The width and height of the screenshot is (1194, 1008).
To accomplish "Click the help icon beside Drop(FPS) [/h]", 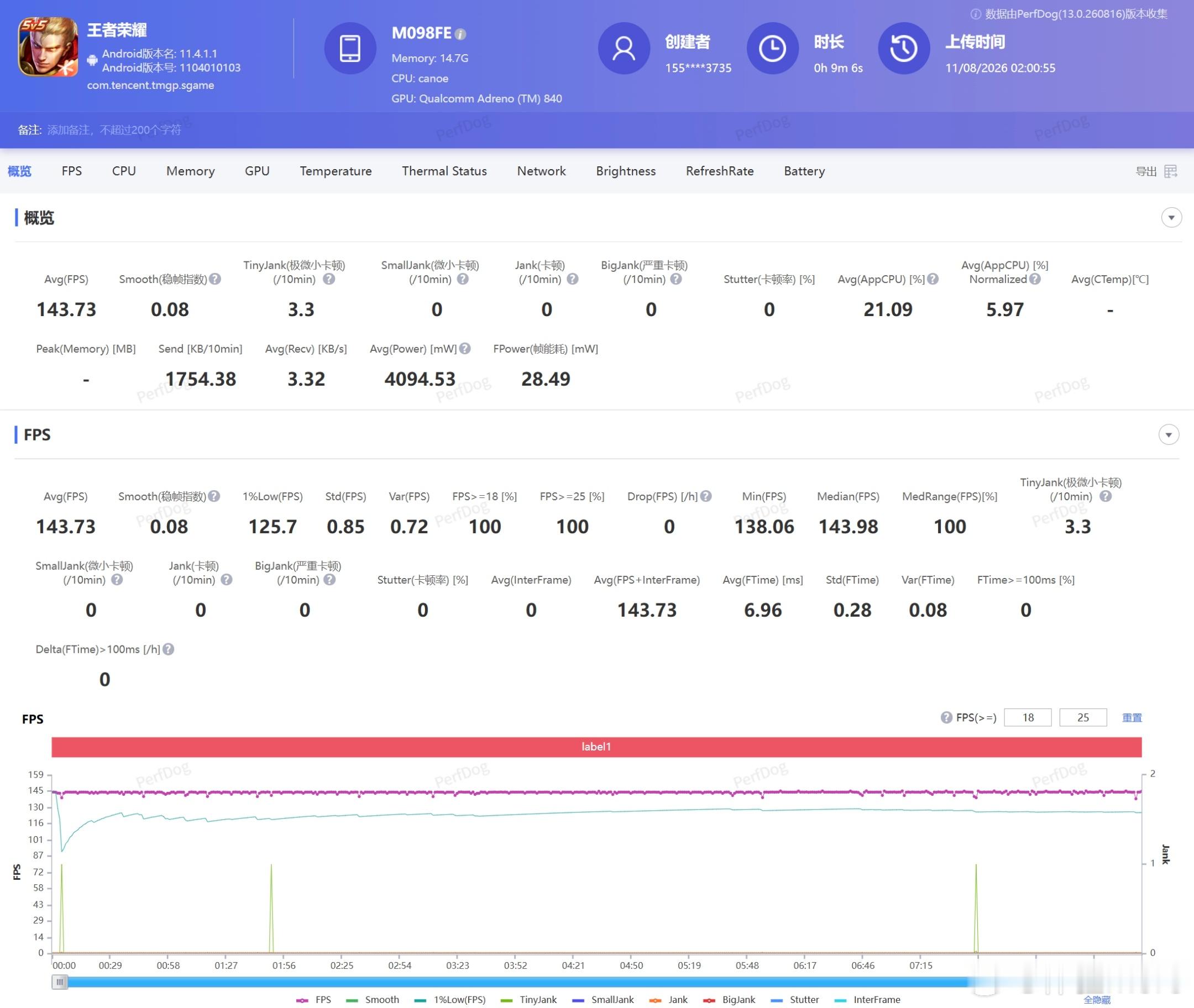I will tap(706, 496).
